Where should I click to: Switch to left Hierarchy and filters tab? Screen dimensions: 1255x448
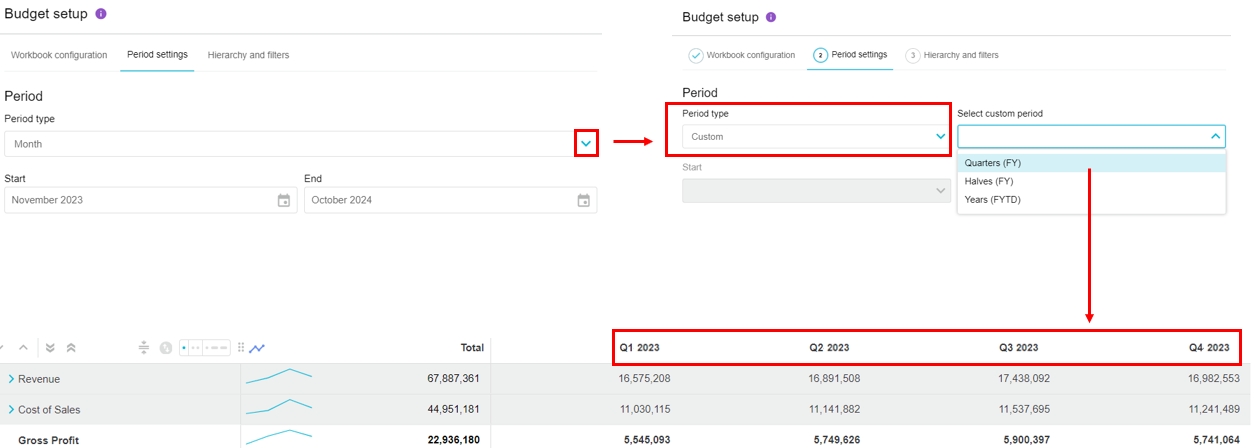tap(248, 55)
